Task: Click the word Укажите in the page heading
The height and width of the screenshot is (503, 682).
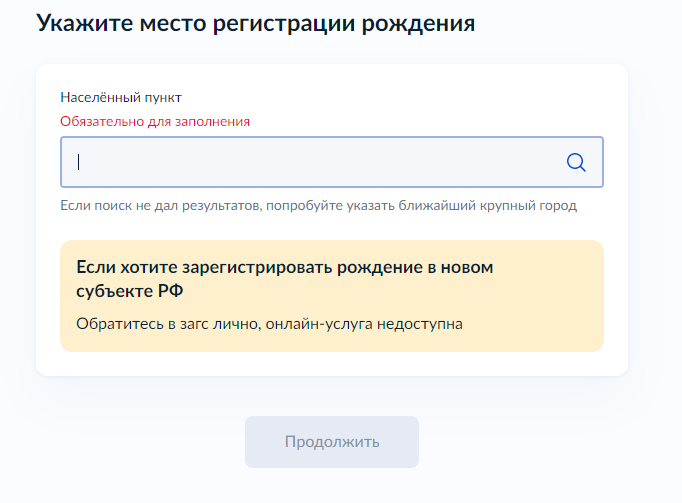Action: tap(80, 23)
